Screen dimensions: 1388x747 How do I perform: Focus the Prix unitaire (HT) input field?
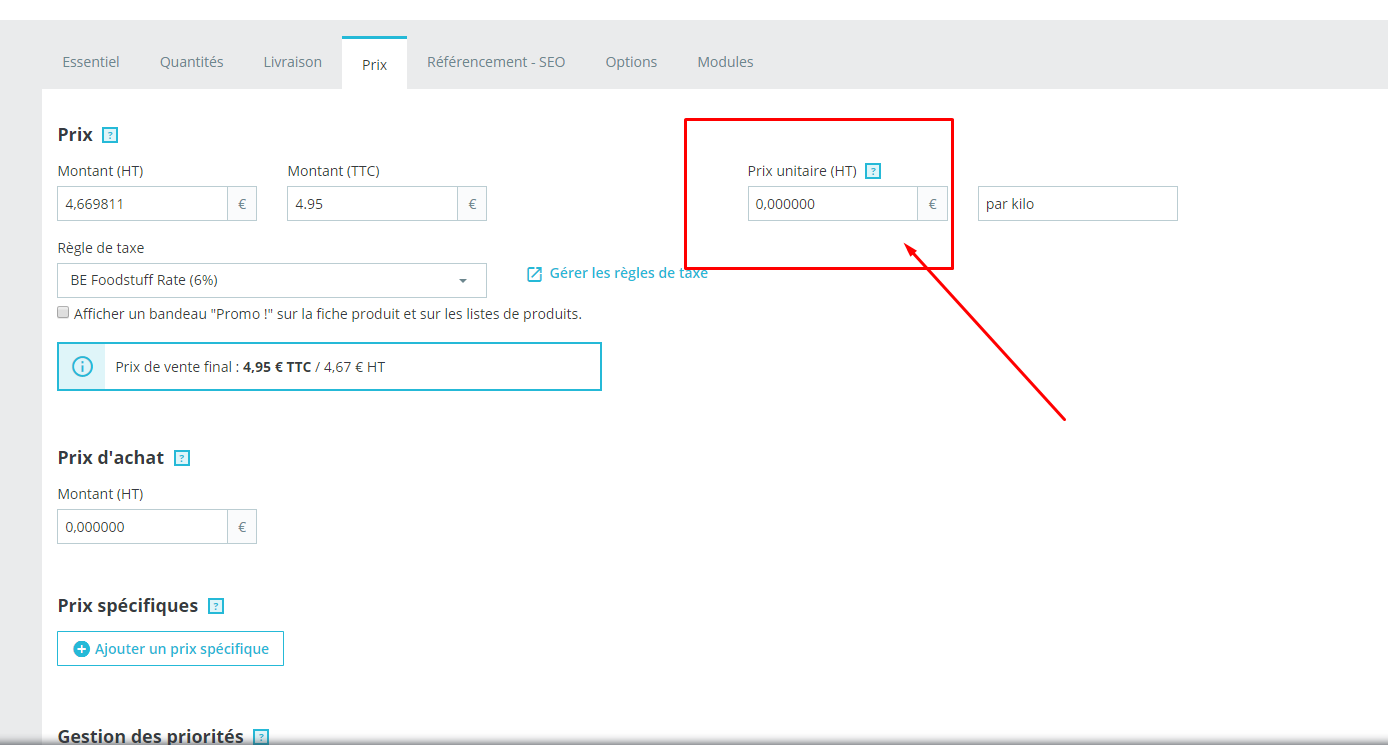[x=833, y=204]
